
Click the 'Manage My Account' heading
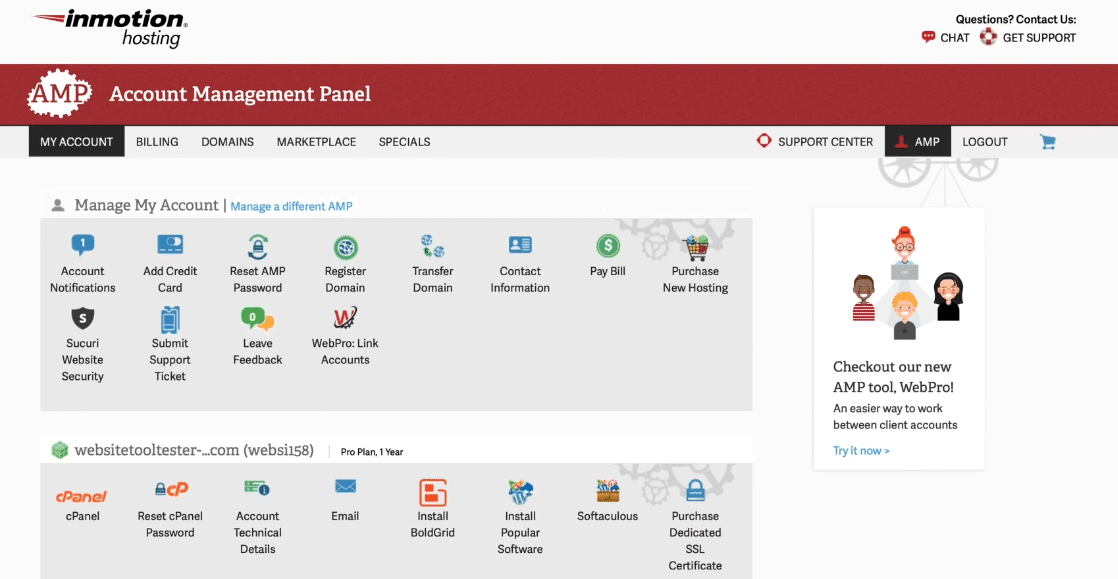(146, 205)
